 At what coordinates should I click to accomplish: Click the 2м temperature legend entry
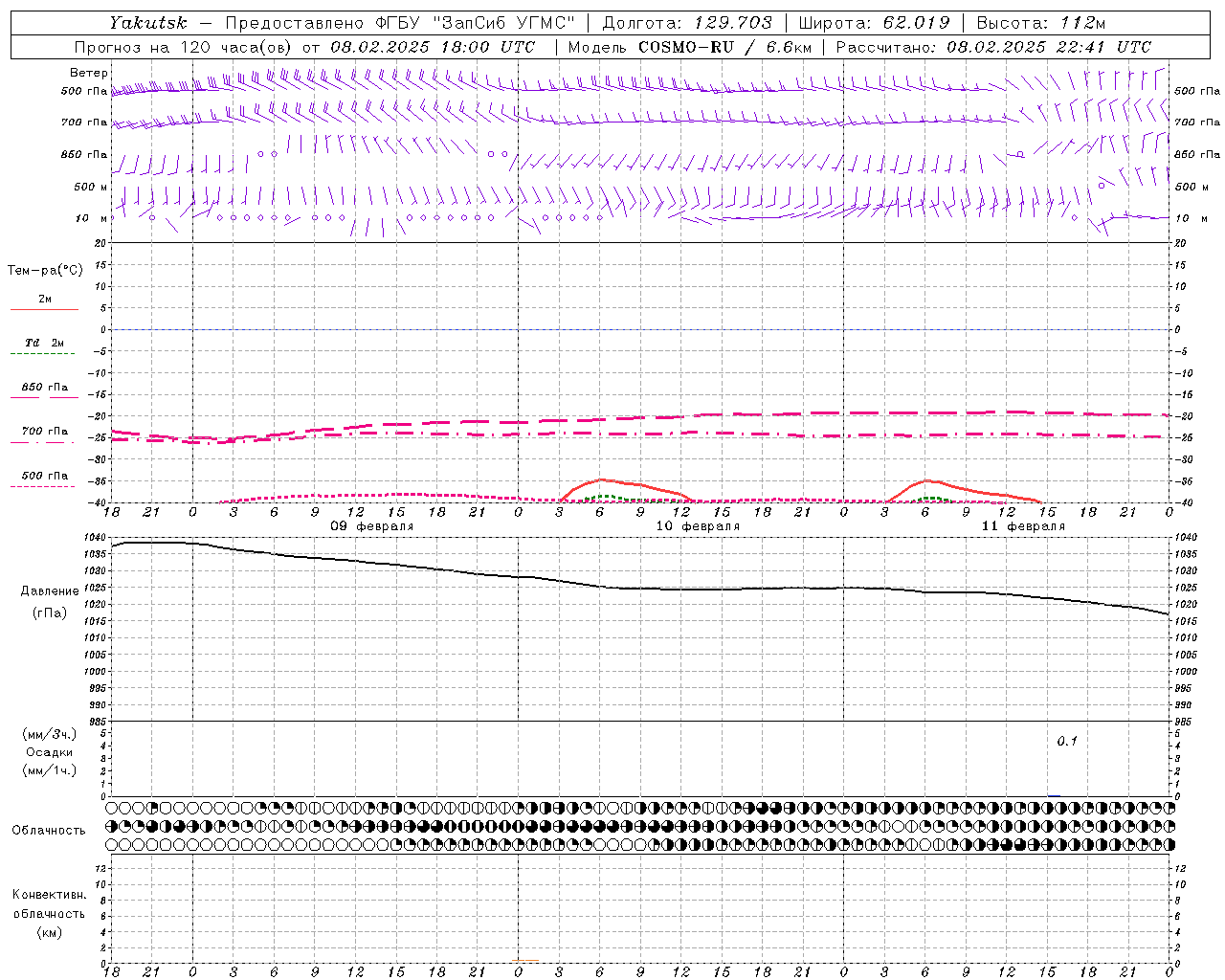[x=45, y=299]
